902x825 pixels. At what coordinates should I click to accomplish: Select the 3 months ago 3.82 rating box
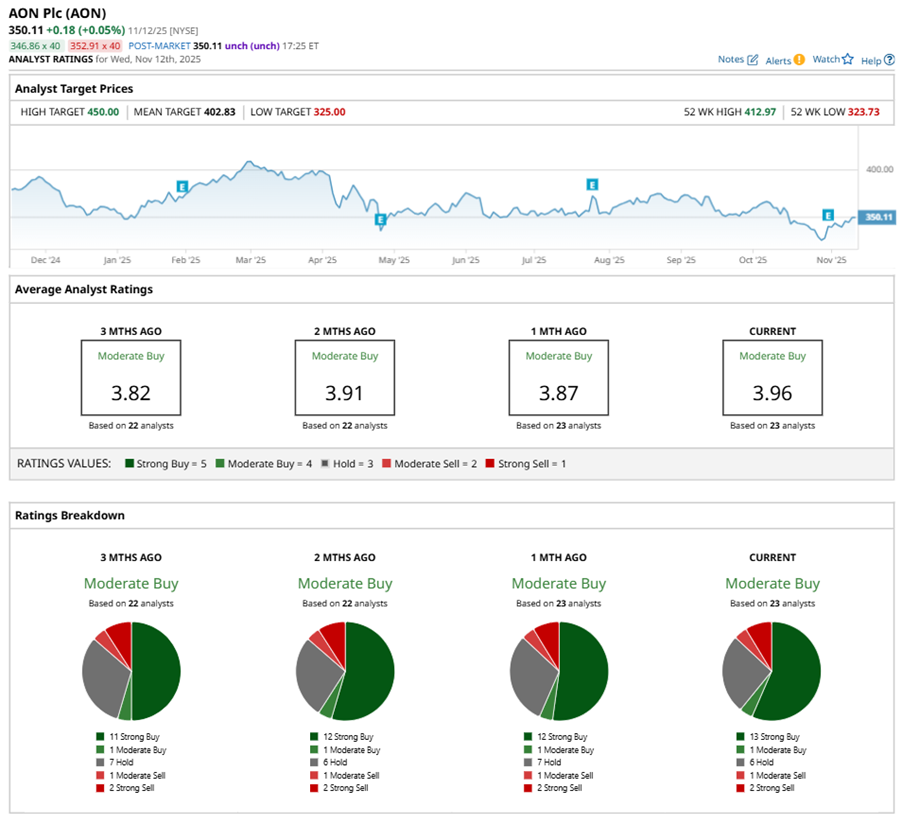131,377
